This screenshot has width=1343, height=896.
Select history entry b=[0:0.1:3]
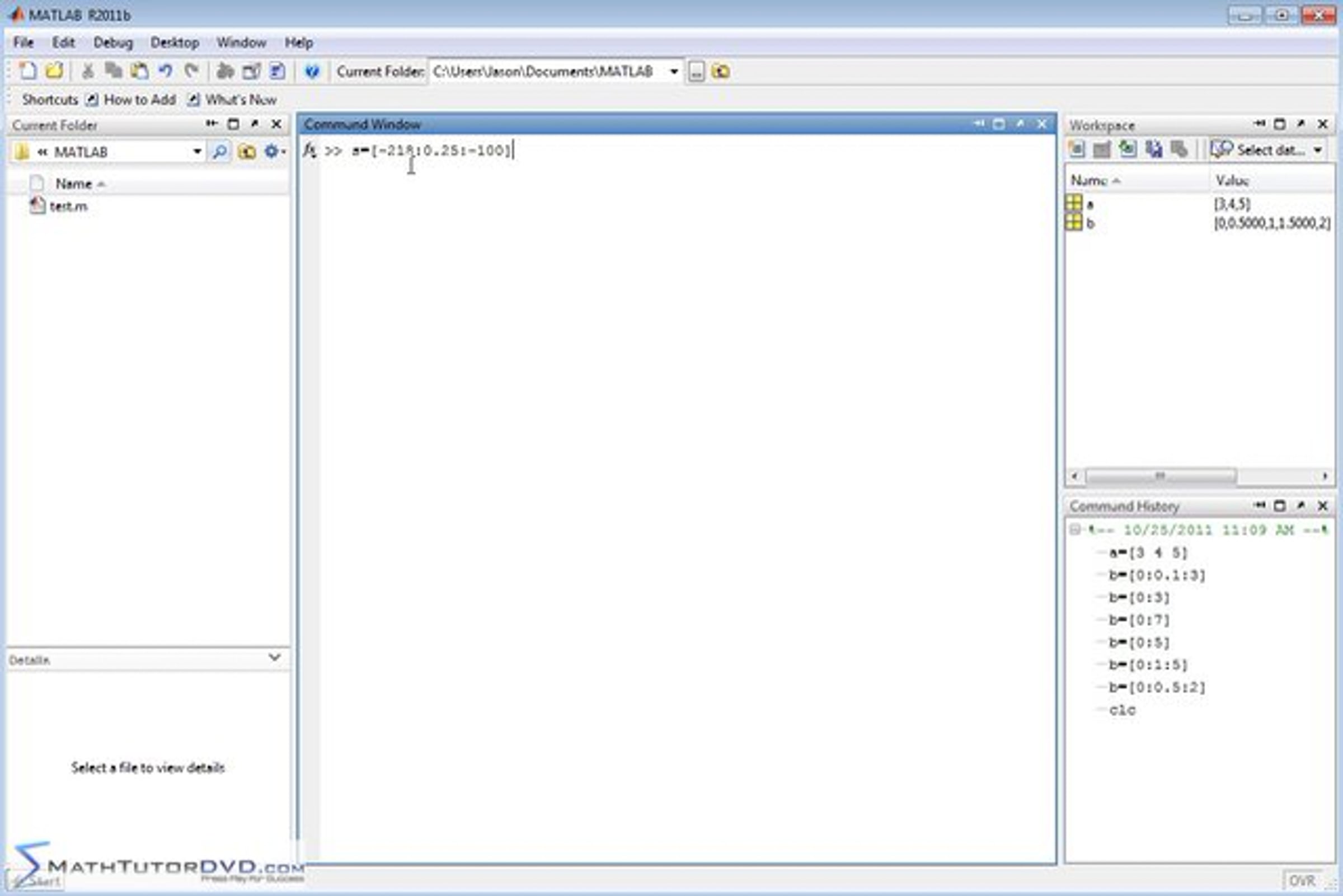pyautogui.click(x=1157, y=575)
